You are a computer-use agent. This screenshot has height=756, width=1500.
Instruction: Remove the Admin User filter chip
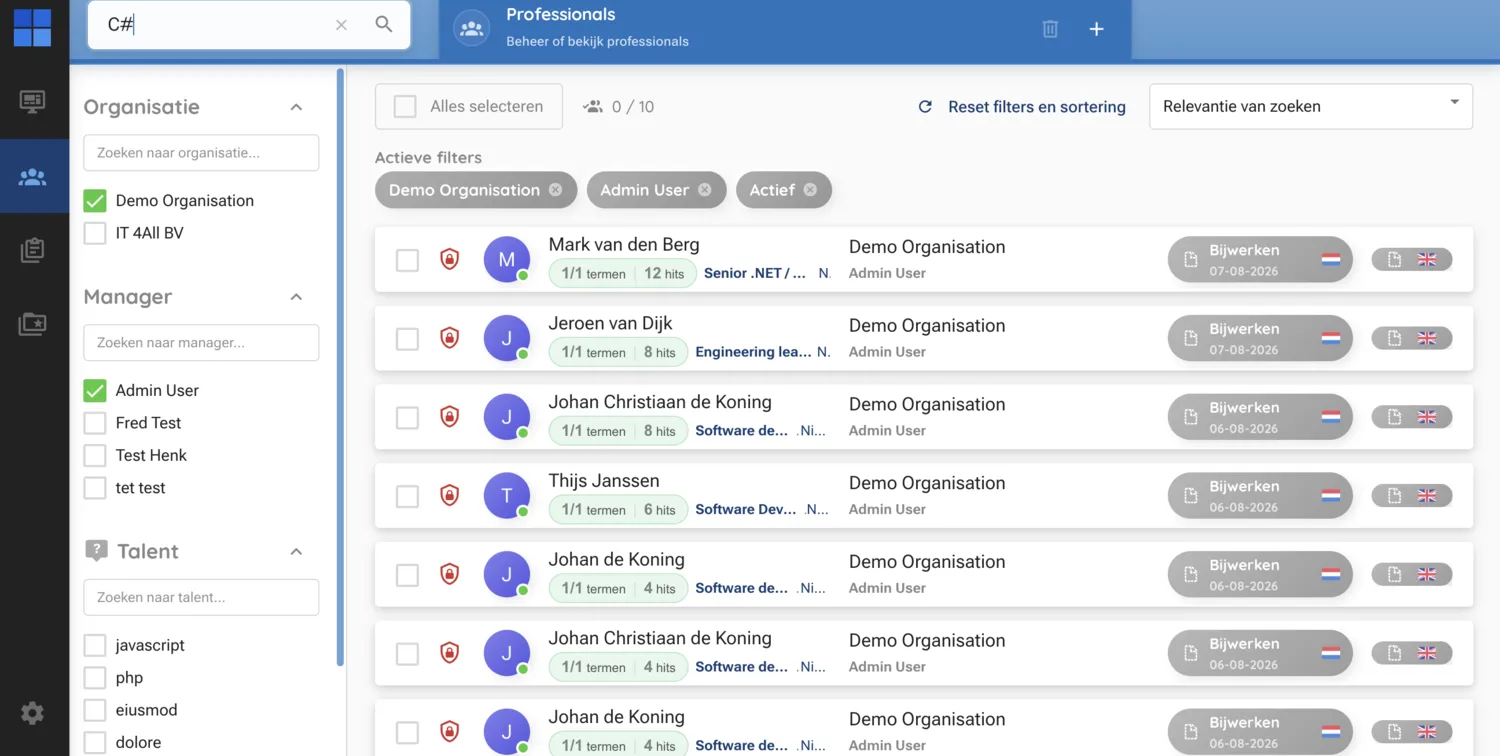(705, 190)
